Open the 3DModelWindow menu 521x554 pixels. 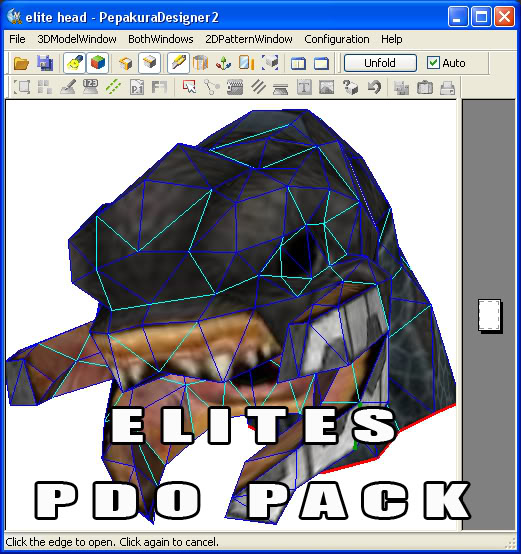point(77,39)
